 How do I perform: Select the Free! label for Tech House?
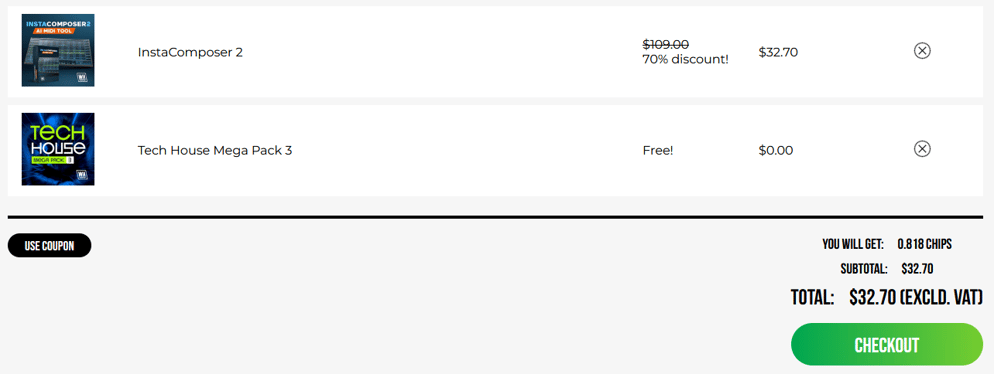point(657,151)
